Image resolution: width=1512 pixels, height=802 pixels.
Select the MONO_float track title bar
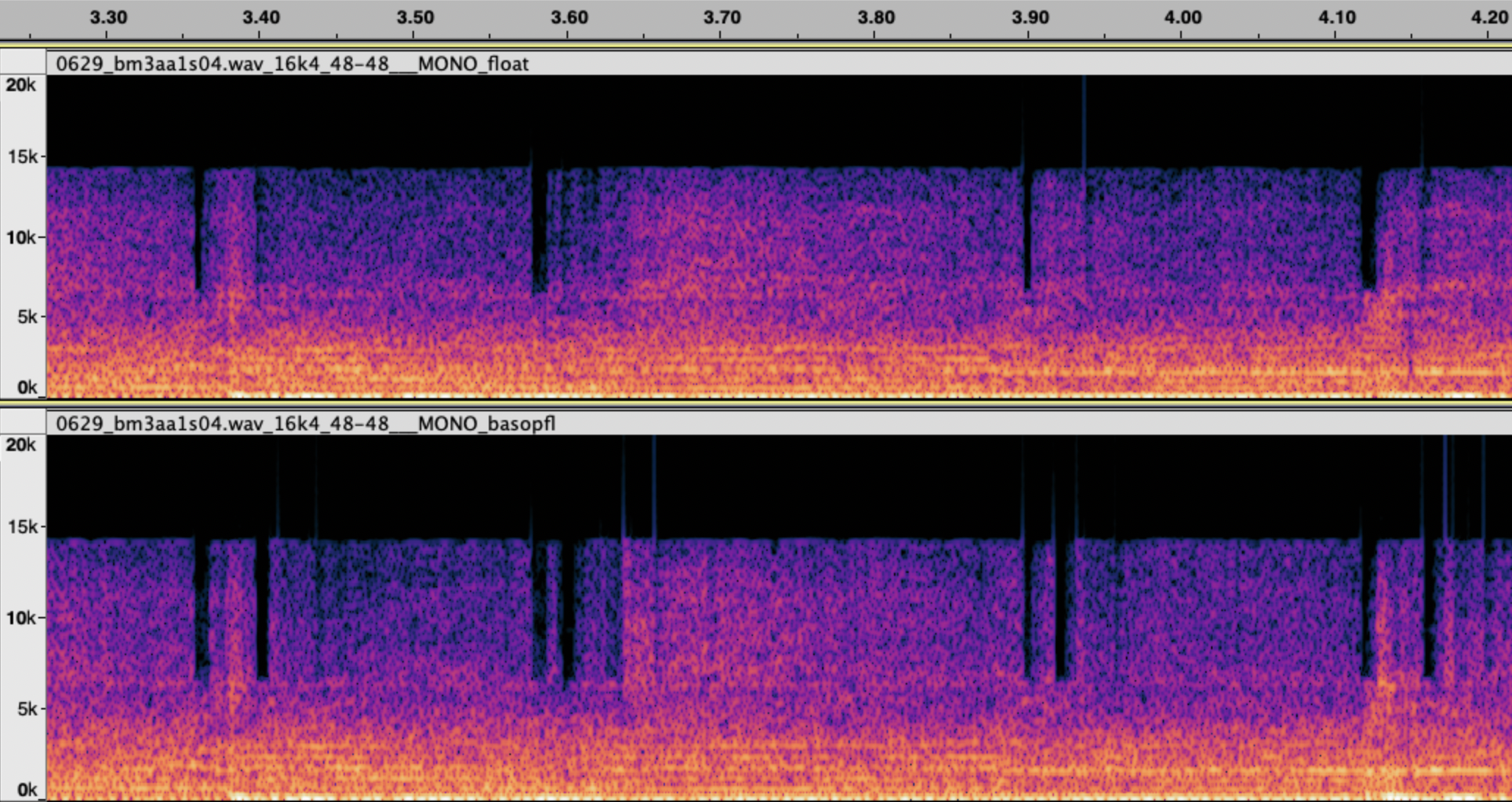click(292, 64)
